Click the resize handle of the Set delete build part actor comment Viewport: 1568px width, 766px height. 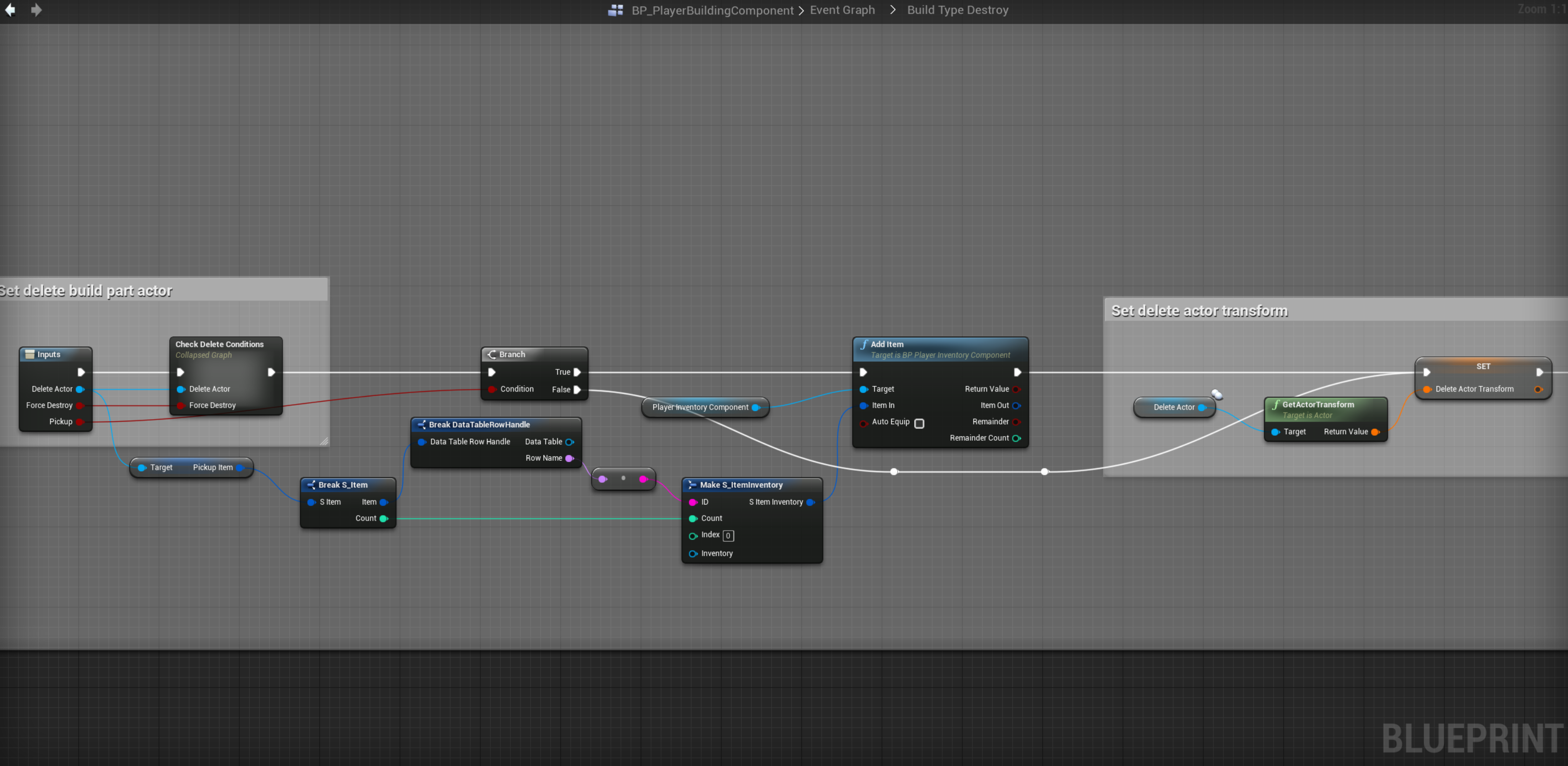coord(324,441)
